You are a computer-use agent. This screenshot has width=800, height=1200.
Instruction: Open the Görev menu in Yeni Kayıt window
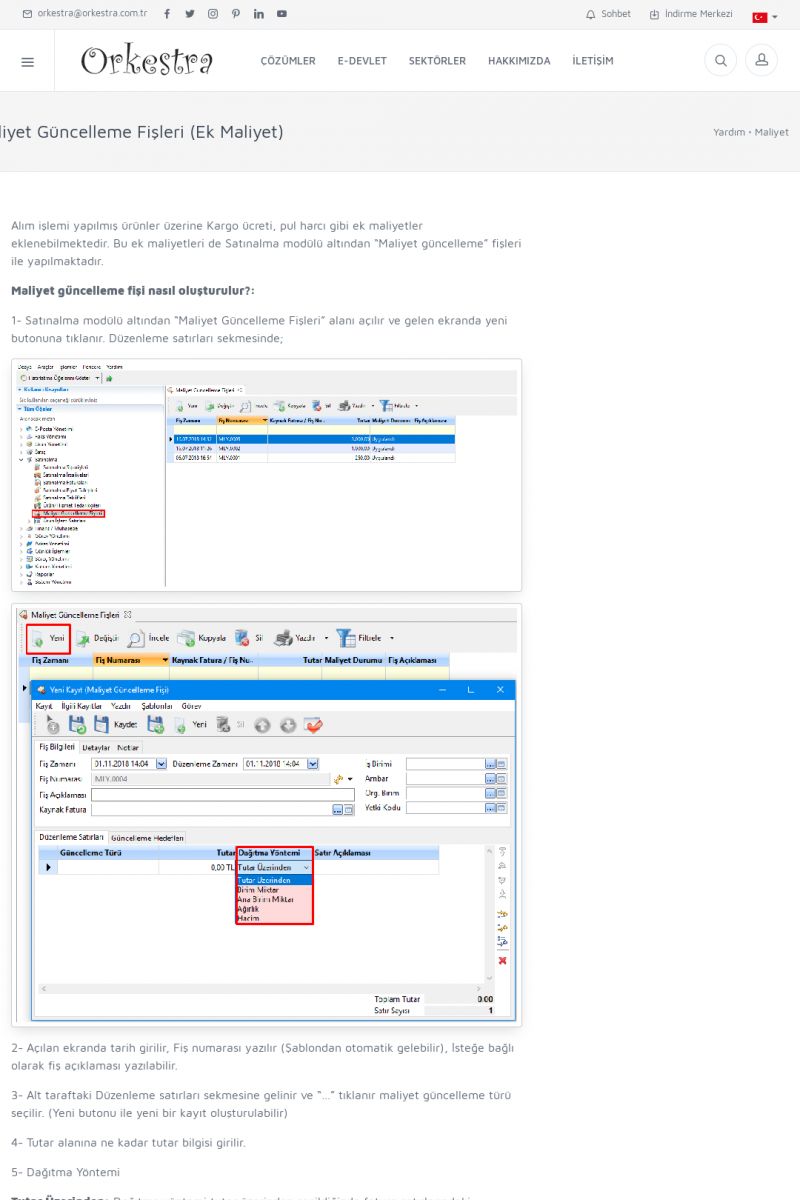[191, 706]
